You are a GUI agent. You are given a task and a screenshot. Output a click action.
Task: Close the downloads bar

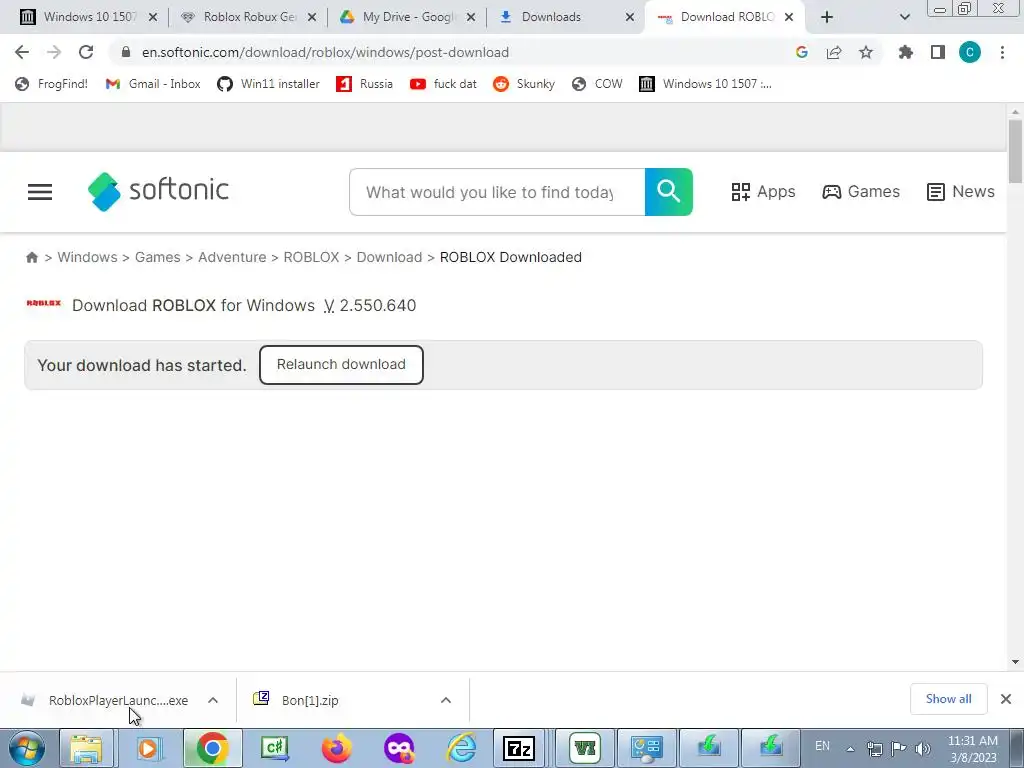(1006, 699)
